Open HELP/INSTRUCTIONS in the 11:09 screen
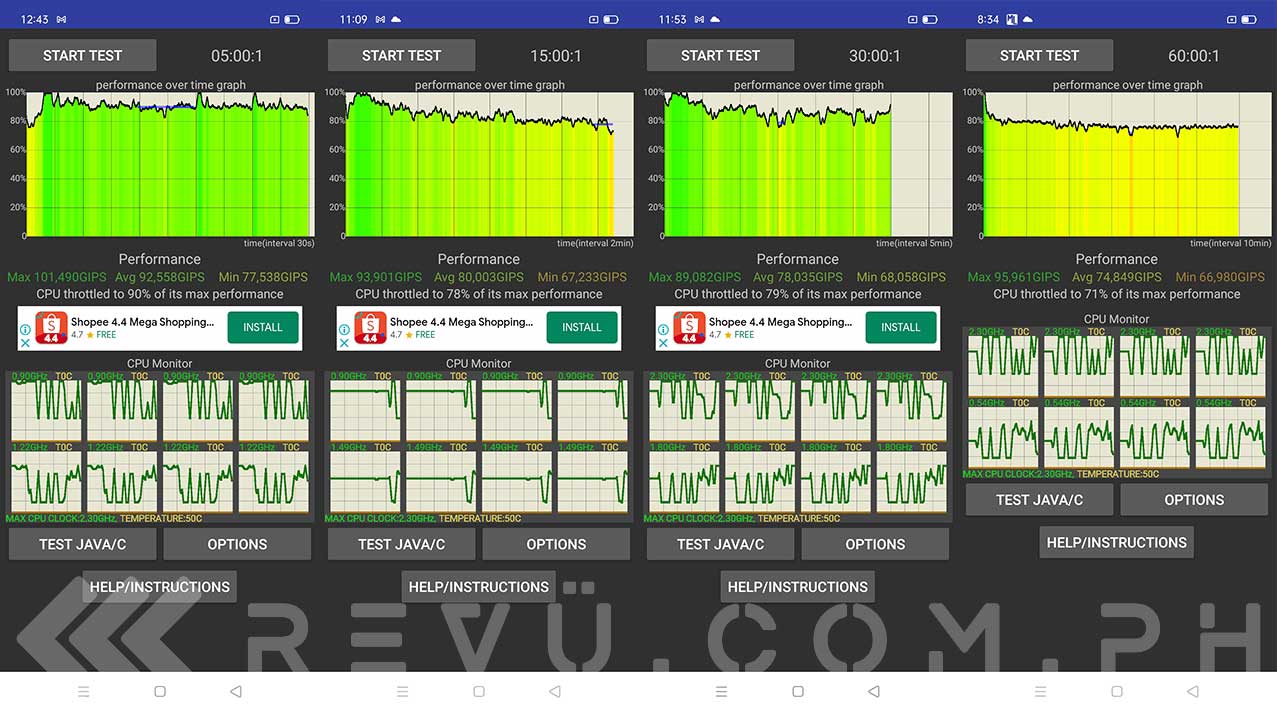 pos(479,587)
